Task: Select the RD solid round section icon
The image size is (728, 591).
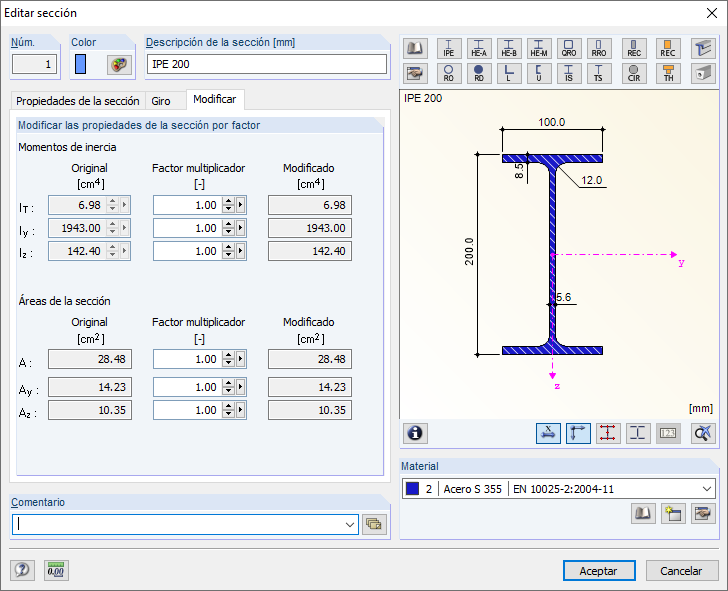Action: click(x=479, y=73)
